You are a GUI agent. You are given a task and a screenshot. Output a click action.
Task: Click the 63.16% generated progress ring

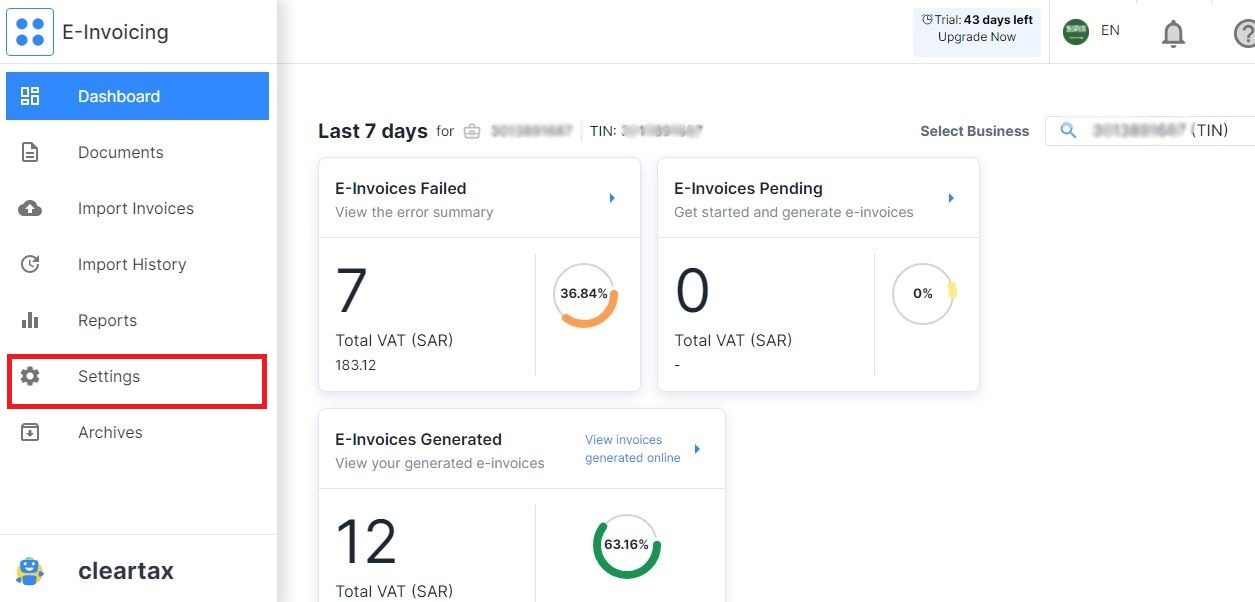click(x=626, y=545)
